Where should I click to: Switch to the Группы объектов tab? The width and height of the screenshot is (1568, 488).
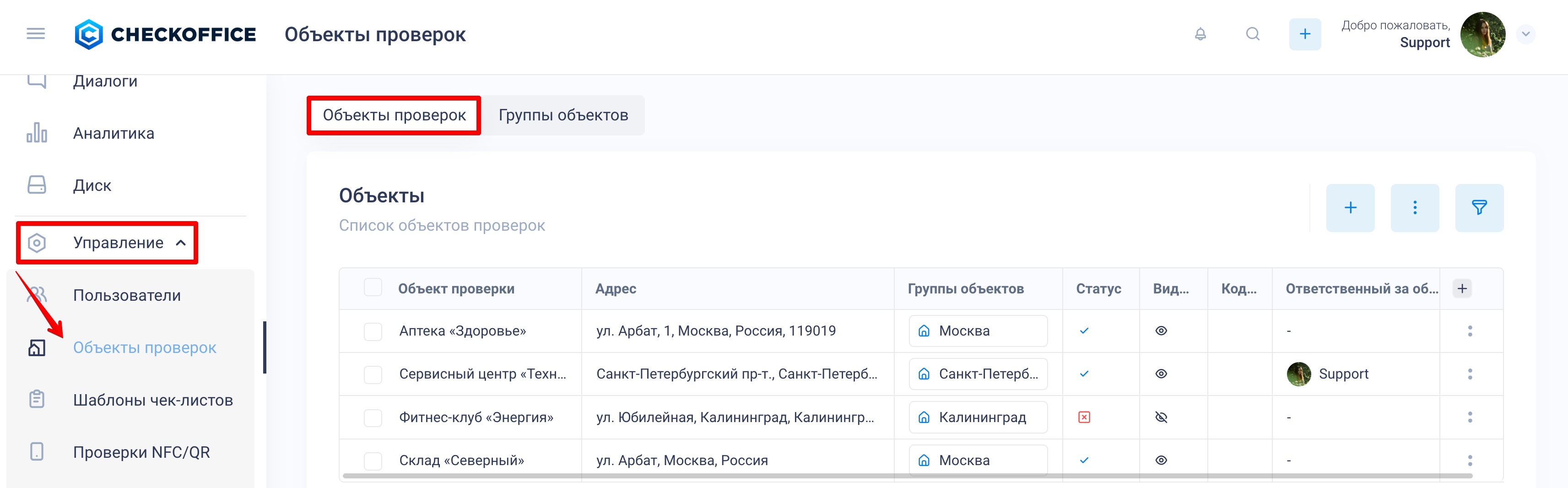coord(563,115)
